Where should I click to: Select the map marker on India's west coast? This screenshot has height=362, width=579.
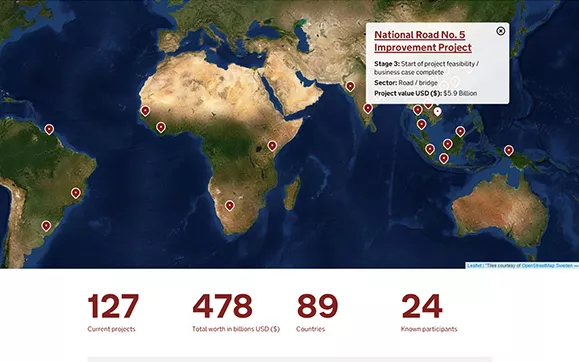pyautogui.click(x=350, y=86)
